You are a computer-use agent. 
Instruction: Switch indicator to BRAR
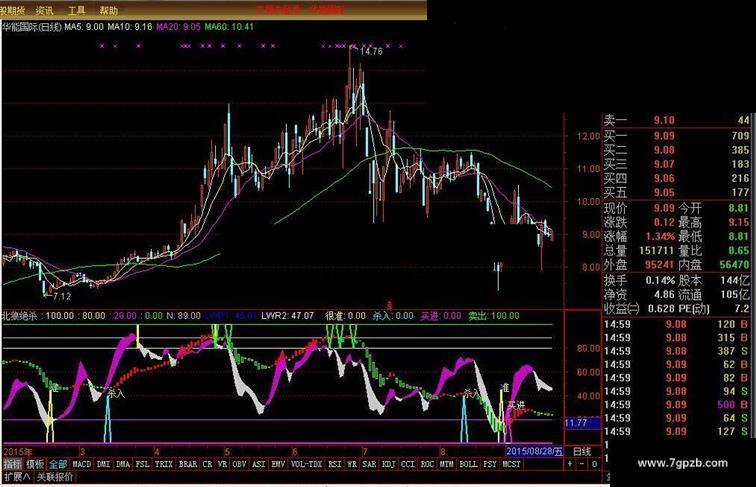[x=188, y=464]
